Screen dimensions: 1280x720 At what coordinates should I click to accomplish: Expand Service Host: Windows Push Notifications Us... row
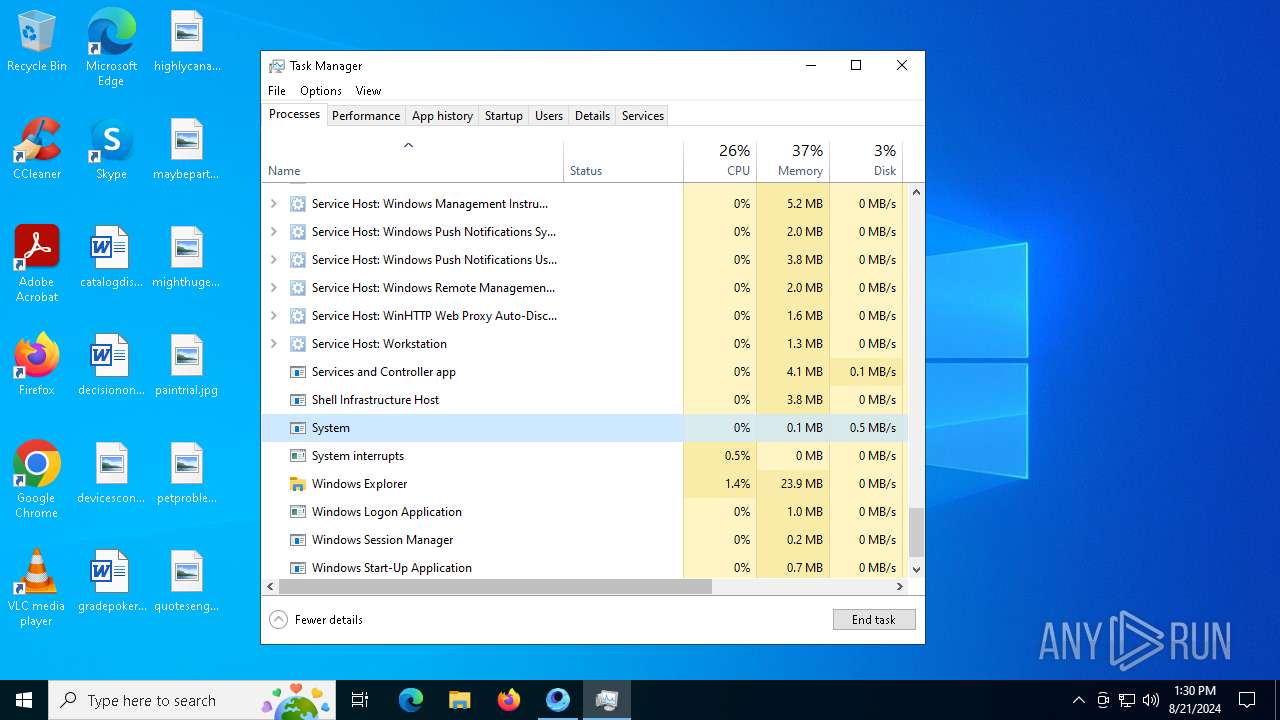tap(273, 259)
